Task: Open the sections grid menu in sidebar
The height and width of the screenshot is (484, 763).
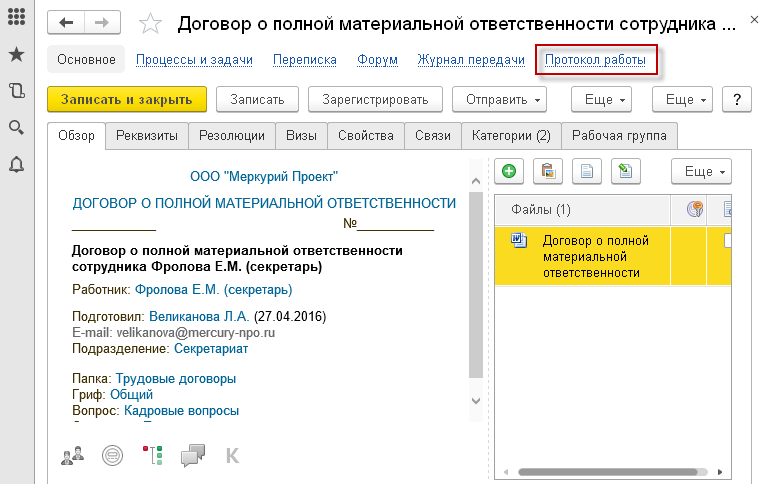Action: click(x=16, y=18)
